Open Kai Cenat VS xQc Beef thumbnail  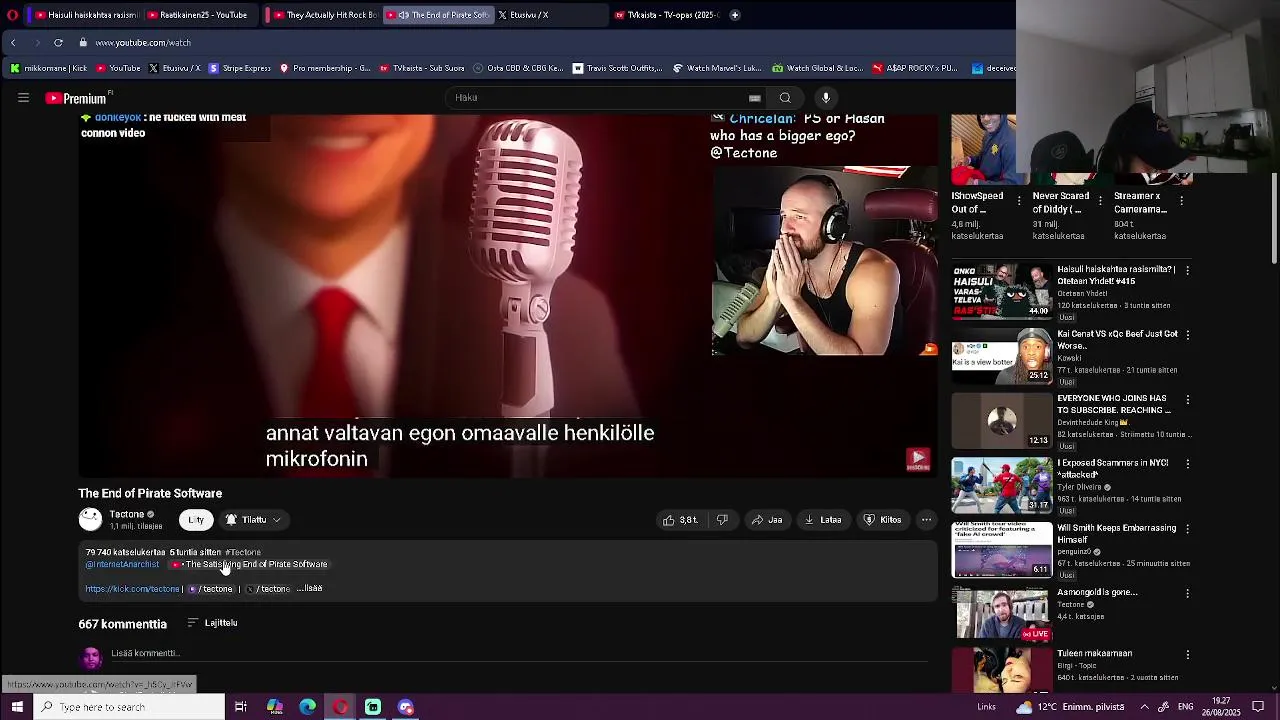point(1002,355)
